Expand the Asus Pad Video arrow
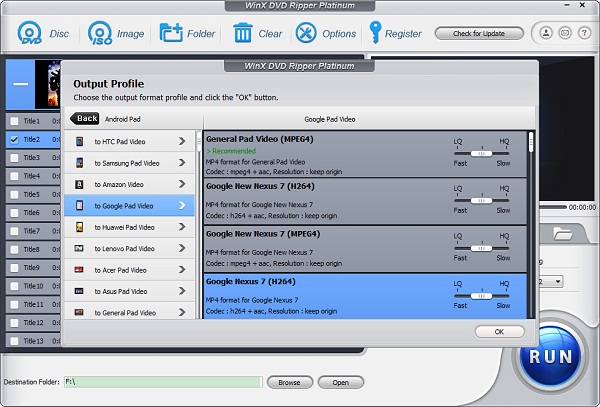The width and height of the screenshot is (600, 407). point(182,291)
